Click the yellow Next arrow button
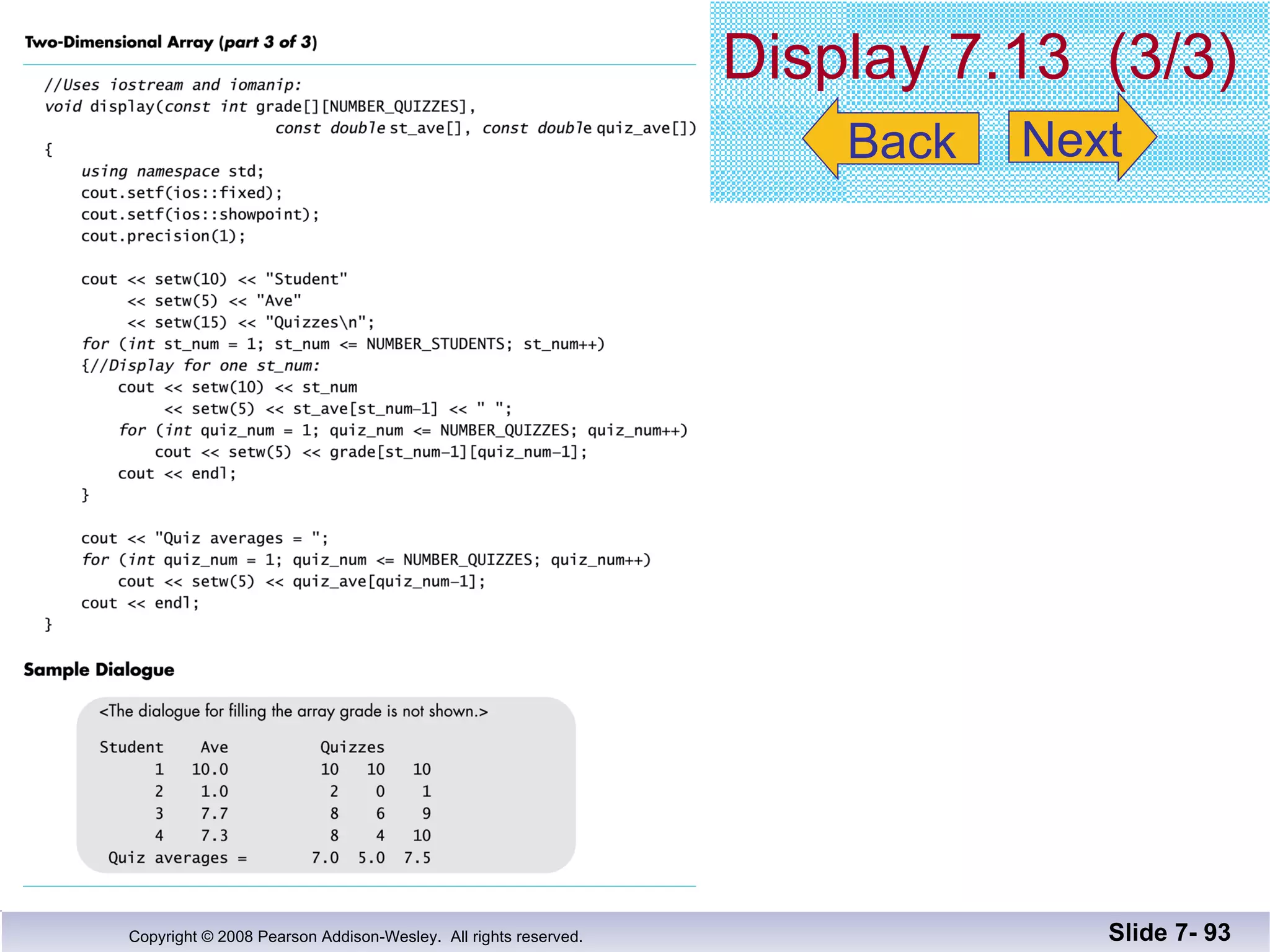1270x952 pixels. 1083,138
